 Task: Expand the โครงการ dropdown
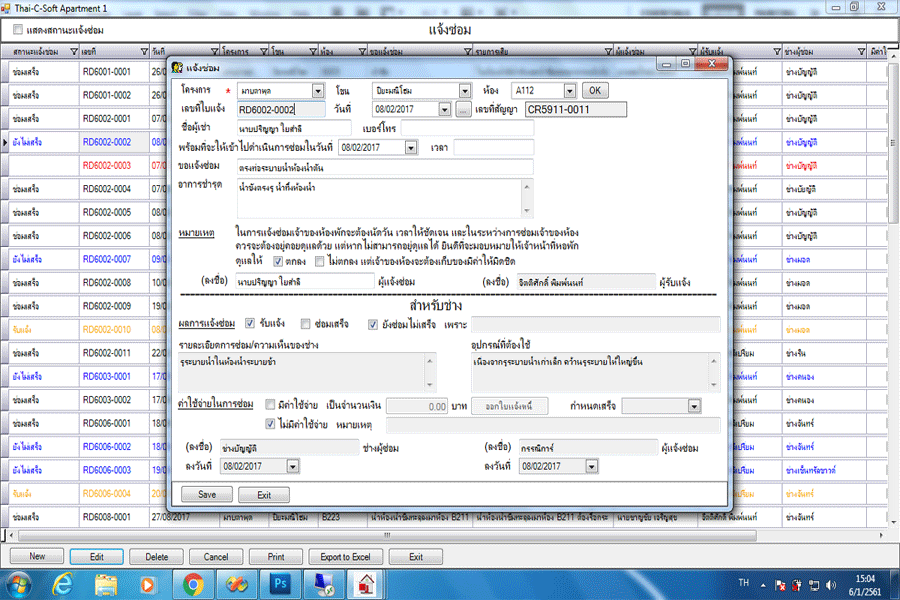tap(318, 91)
